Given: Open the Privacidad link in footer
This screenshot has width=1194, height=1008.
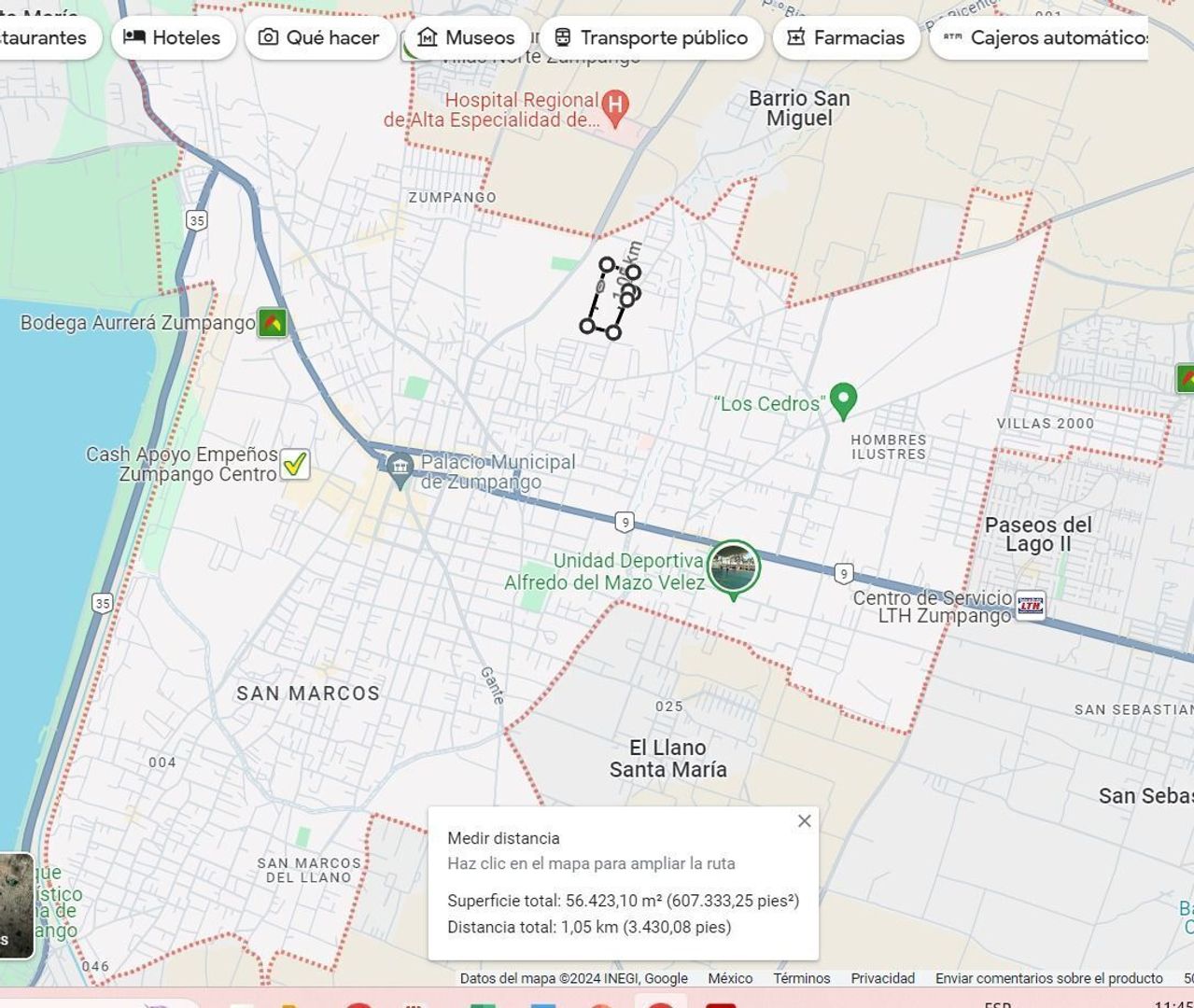Looking at the screenshot, I should tap(882, 978).
